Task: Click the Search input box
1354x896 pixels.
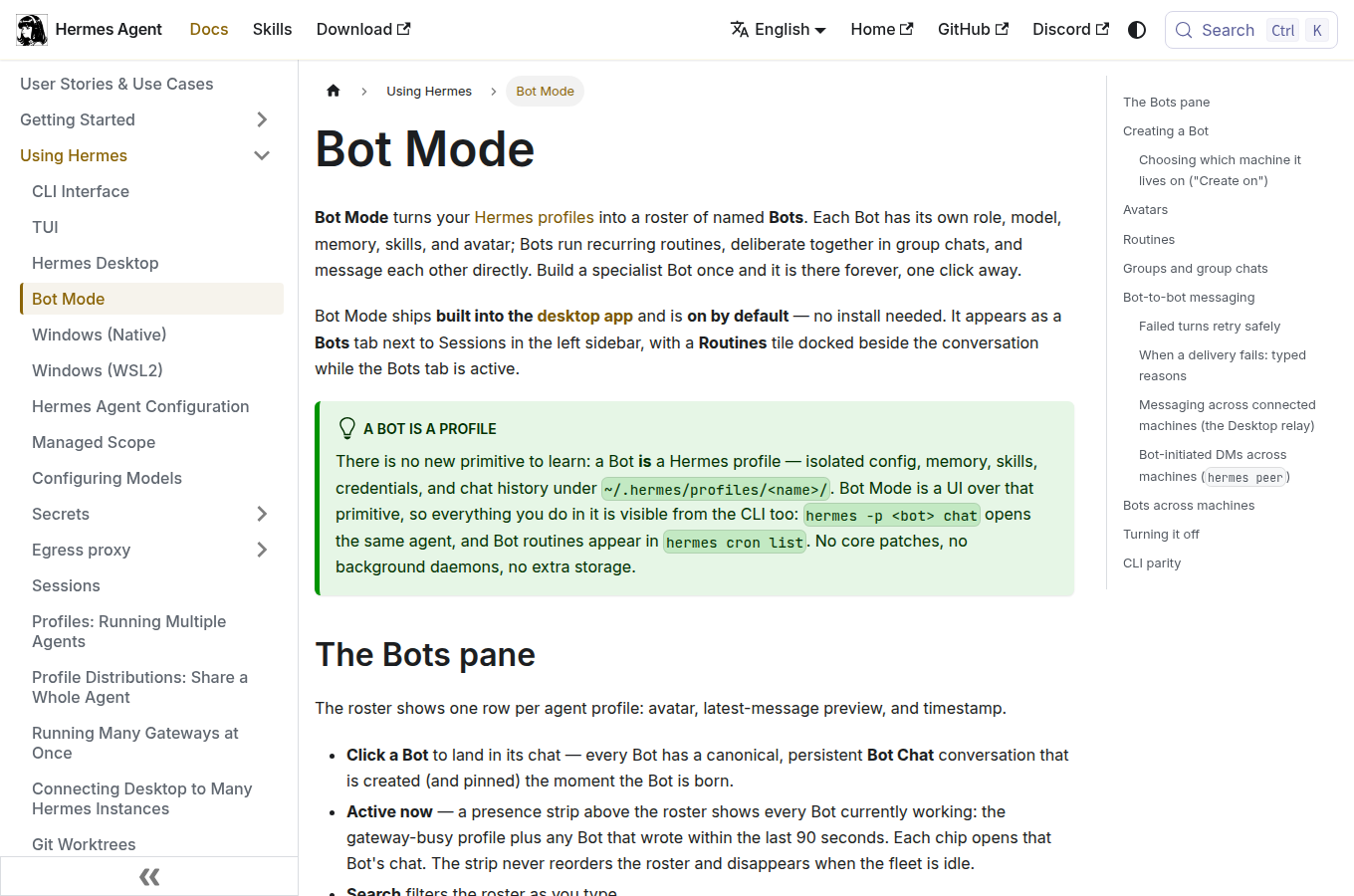Action: coord(1251,30)
